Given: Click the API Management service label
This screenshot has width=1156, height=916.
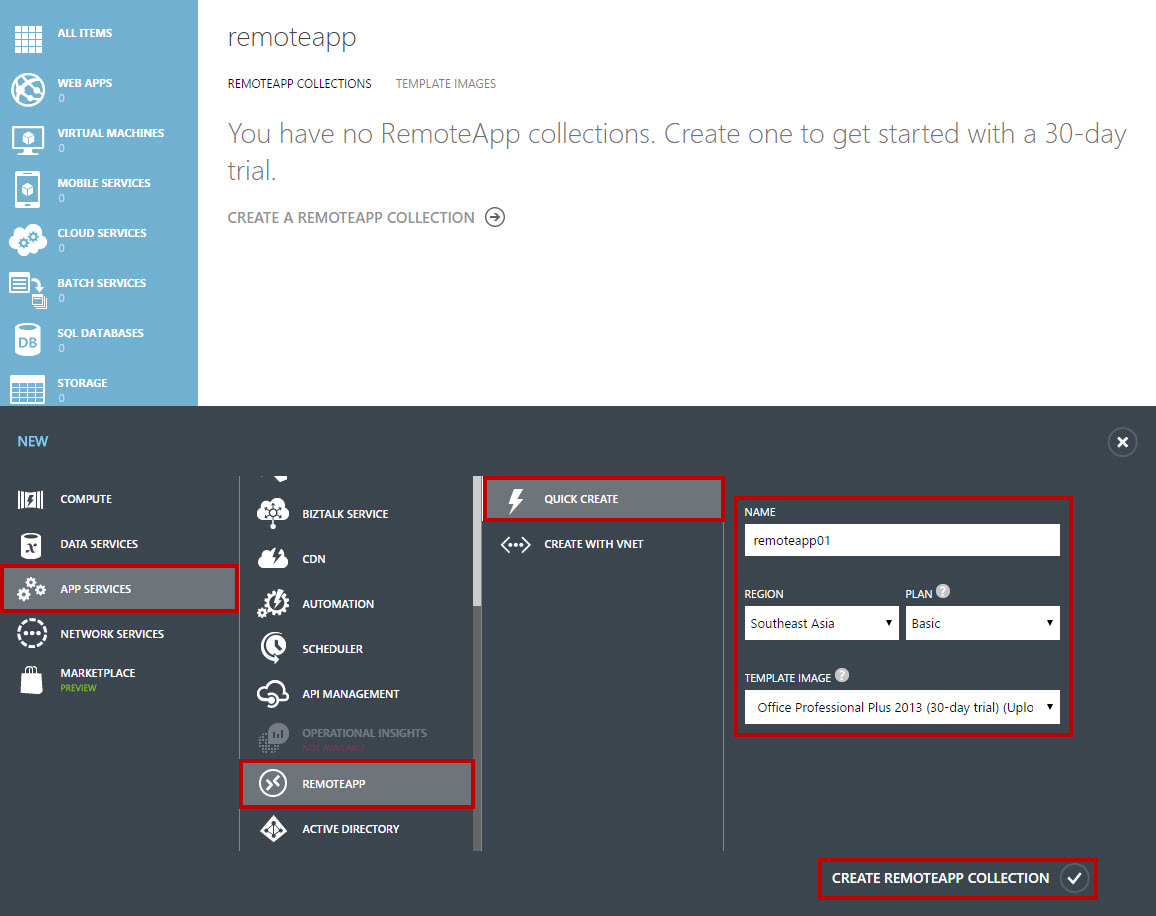Looking at the screenshot, I should click(350, 694).
